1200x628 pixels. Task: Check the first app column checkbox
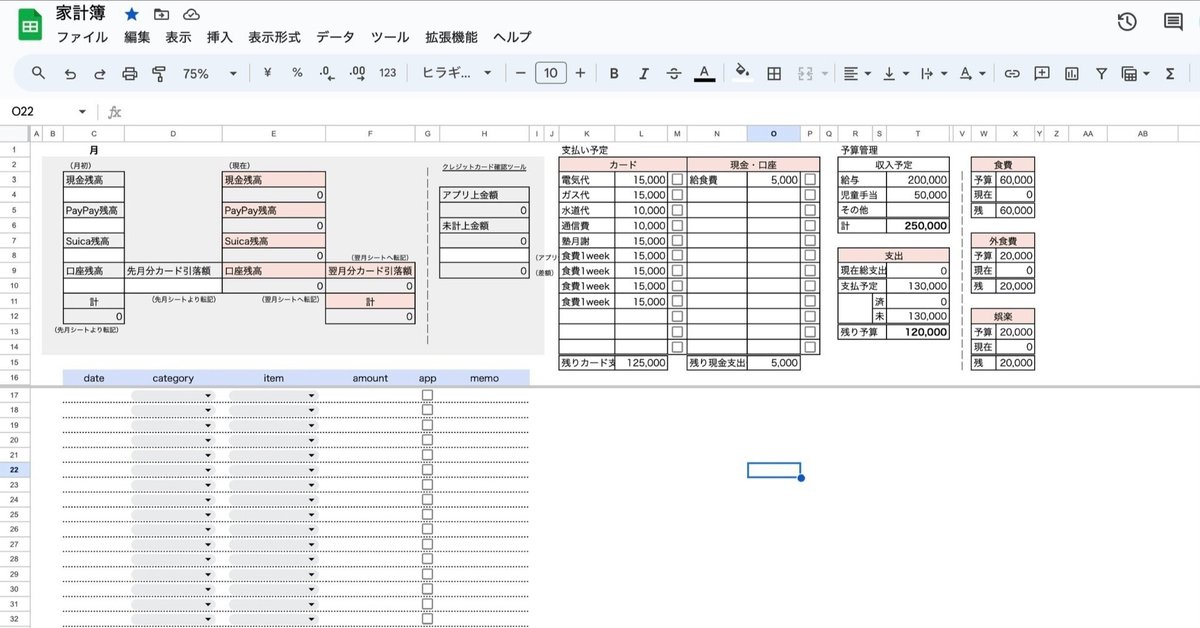pos(427,394)
